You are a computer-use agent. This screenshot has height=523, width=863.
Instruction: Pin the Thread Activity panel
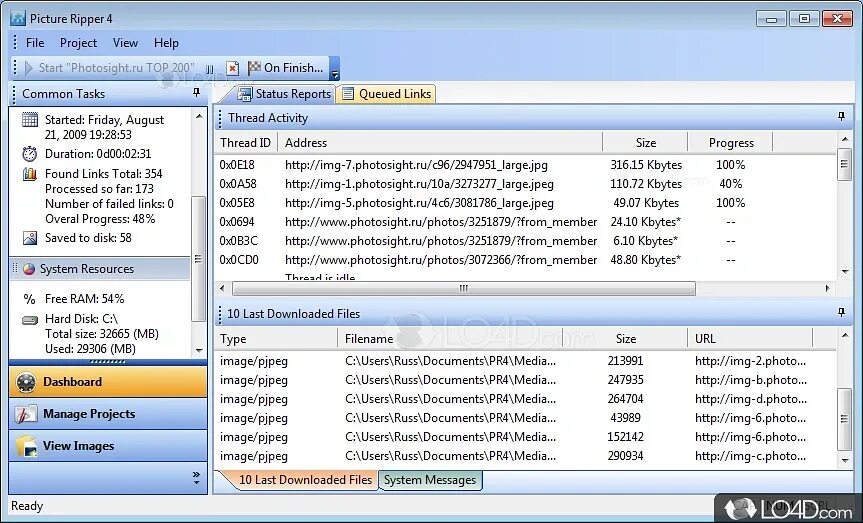point(841,116)
